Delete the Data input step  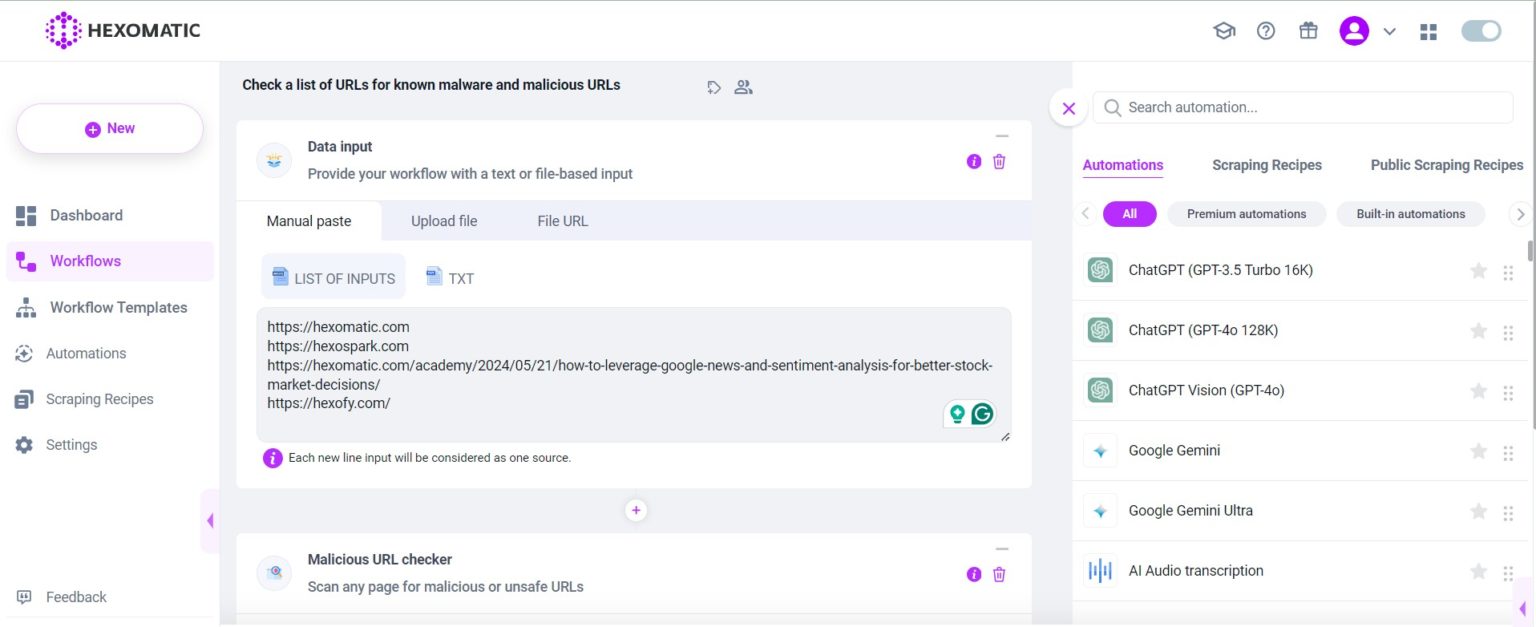pos(999,161)
